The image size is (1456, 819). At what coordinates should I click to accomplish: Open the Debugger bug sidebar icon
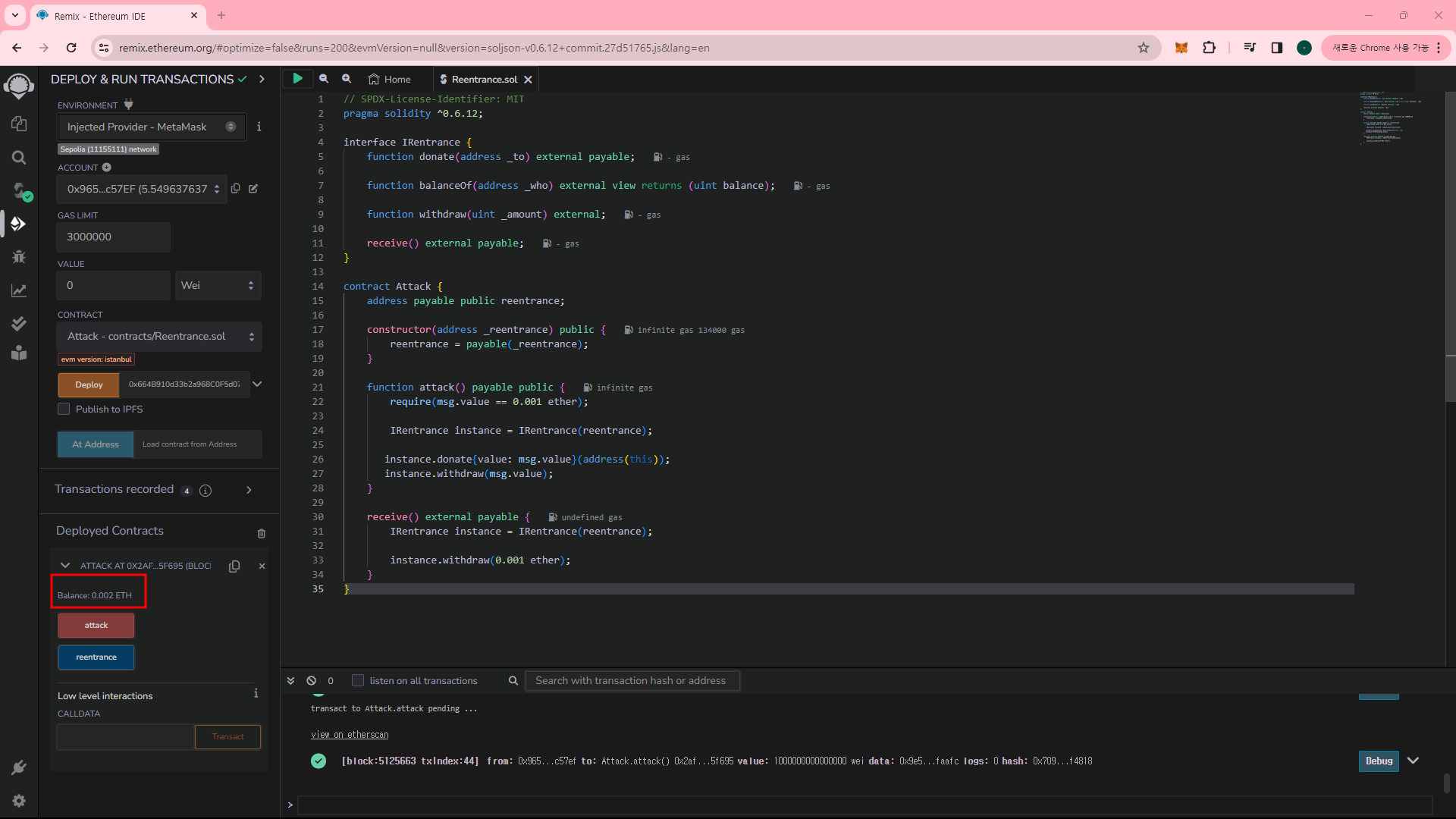click(x=19, y=257)
